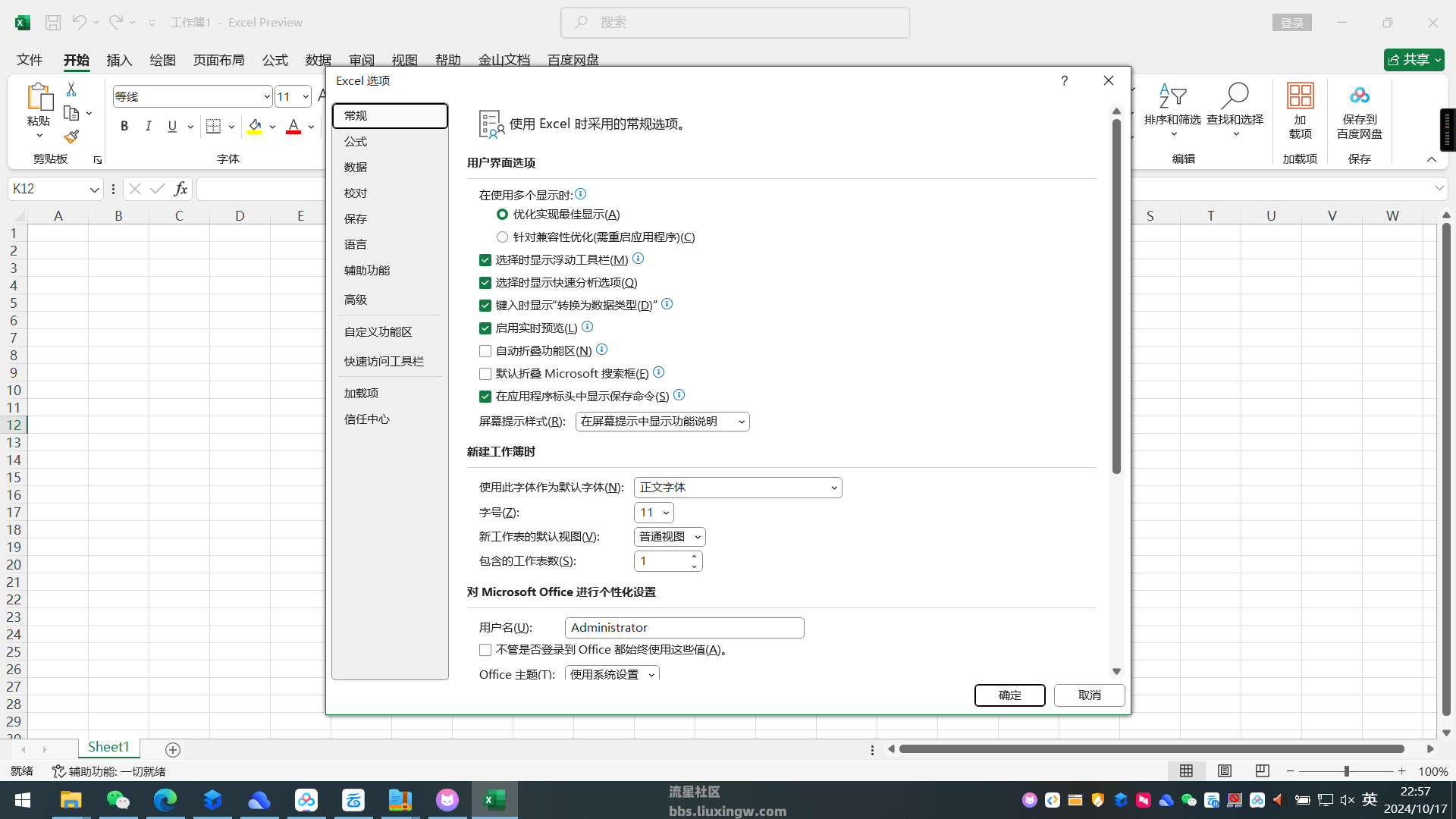Open ribbon font name 等线 dropdown
The image size is (1456, 819).
[267, 97]
